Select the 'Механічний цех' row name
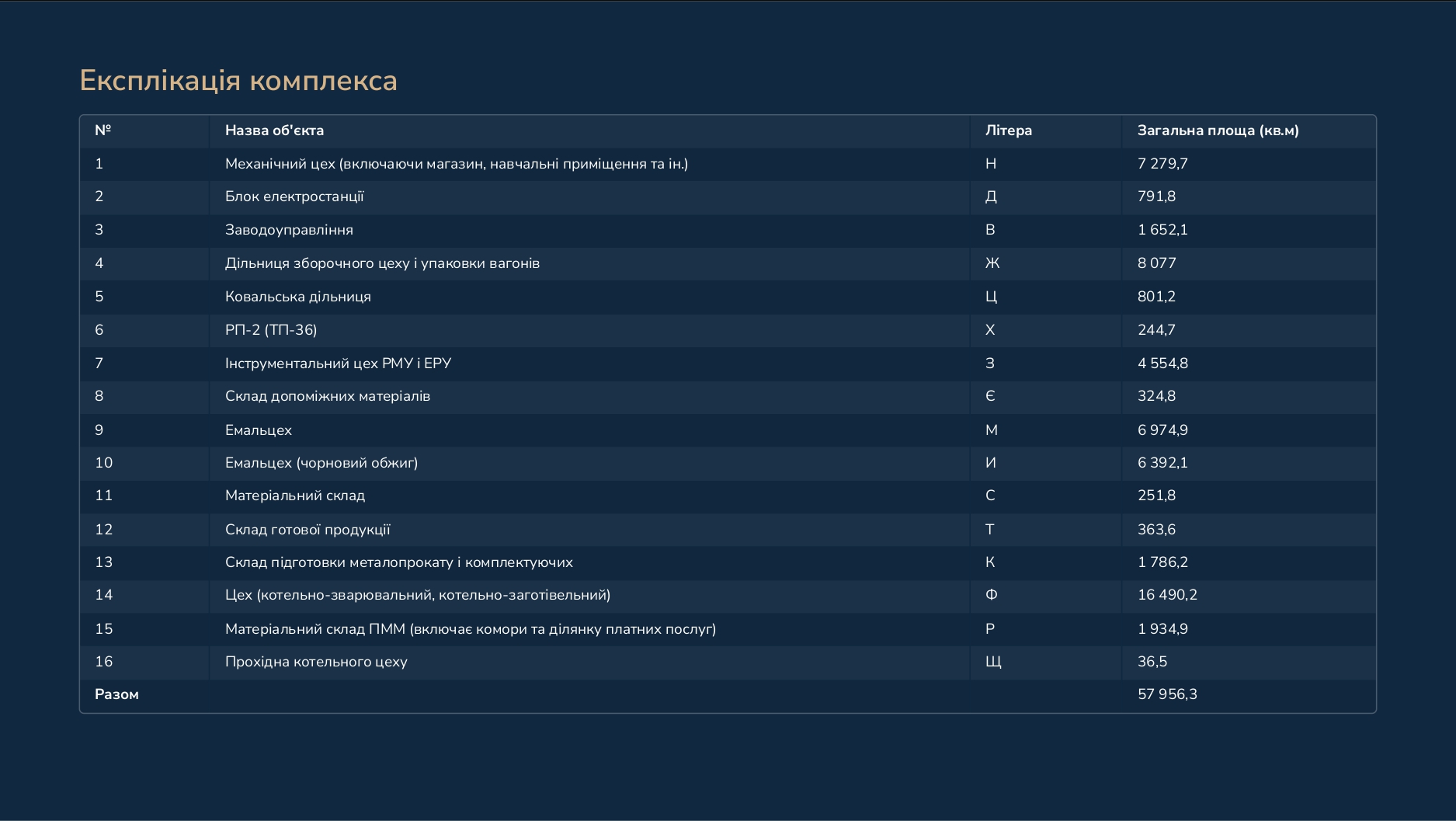This screenshot has width=1456, height=821. [x=457, y=164]
